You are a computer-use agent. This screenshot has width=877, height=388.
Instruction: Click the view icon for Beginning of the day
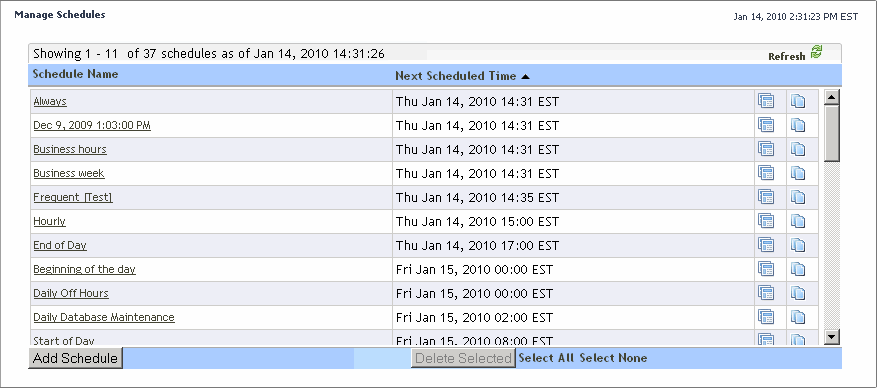pos(766,269)
